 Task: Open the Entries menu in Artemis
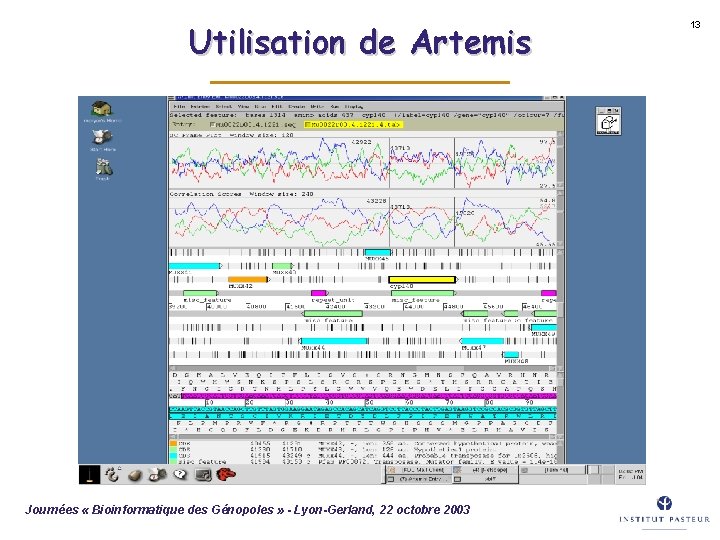200,107
